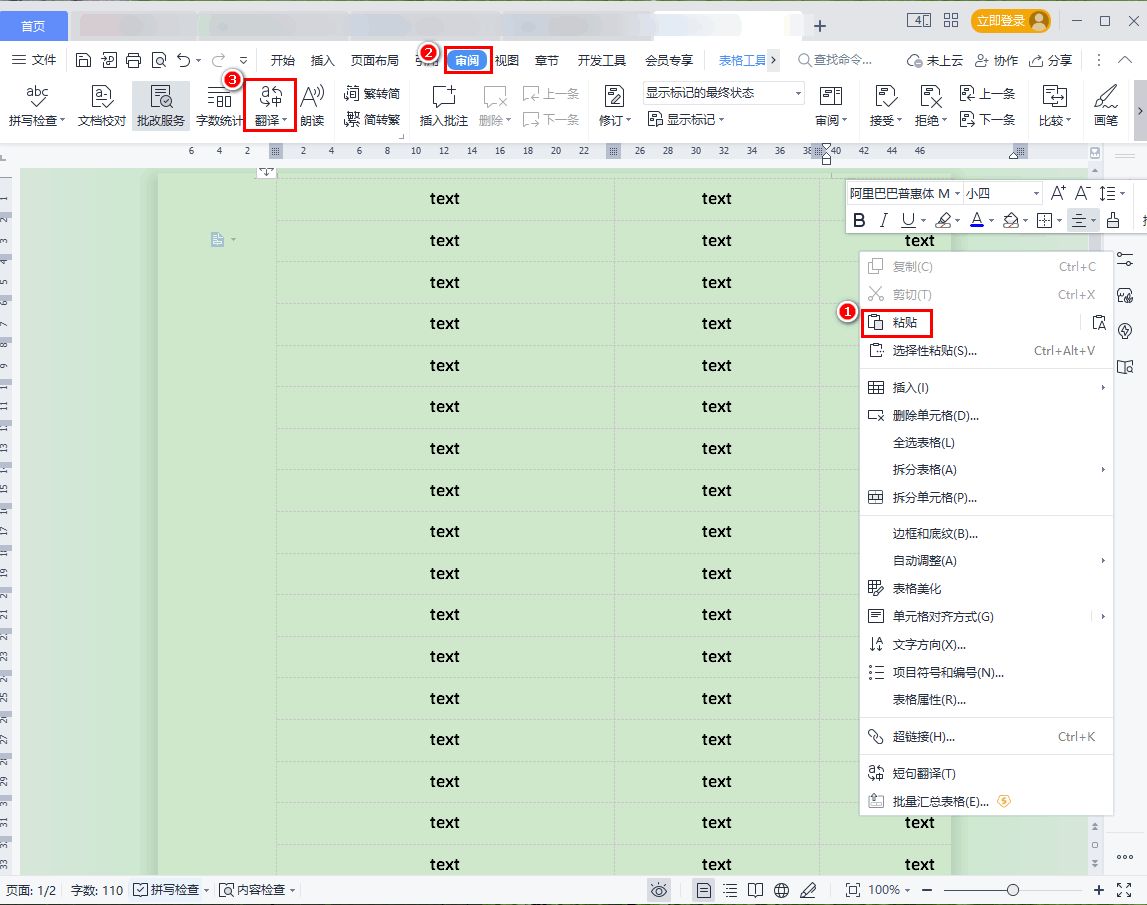Accept the change (接受)
The width and height of the screenshot is (1147, 905).
point(886,106)
